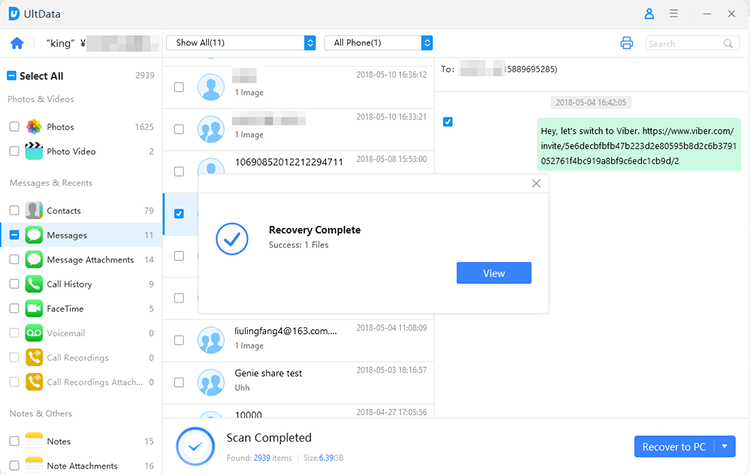Click the View button in dialog
750x475 pixels.
pos(494,273)
